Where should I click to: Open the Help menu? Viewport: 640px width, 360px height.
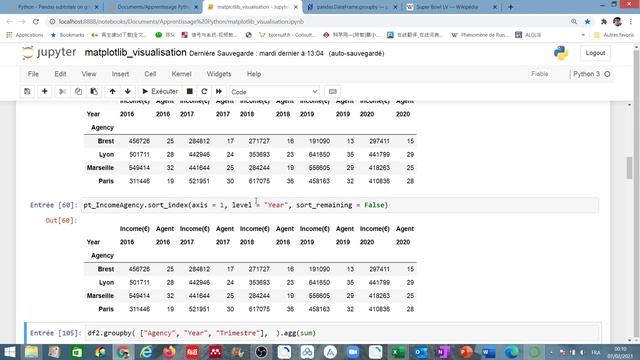click(x=253, y=74)
